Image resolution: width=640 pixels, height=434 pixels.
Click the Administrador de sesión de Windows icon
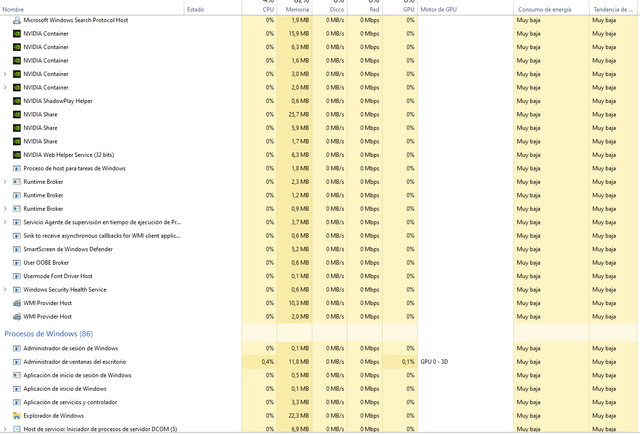point(17,348)
